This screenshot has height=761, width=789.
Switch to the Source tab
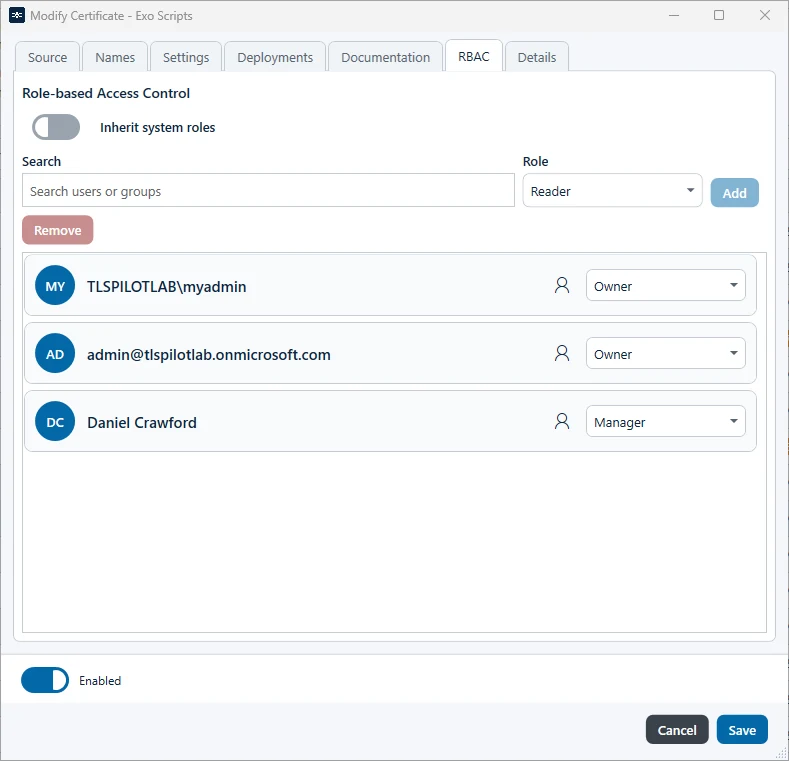(47, 57)
